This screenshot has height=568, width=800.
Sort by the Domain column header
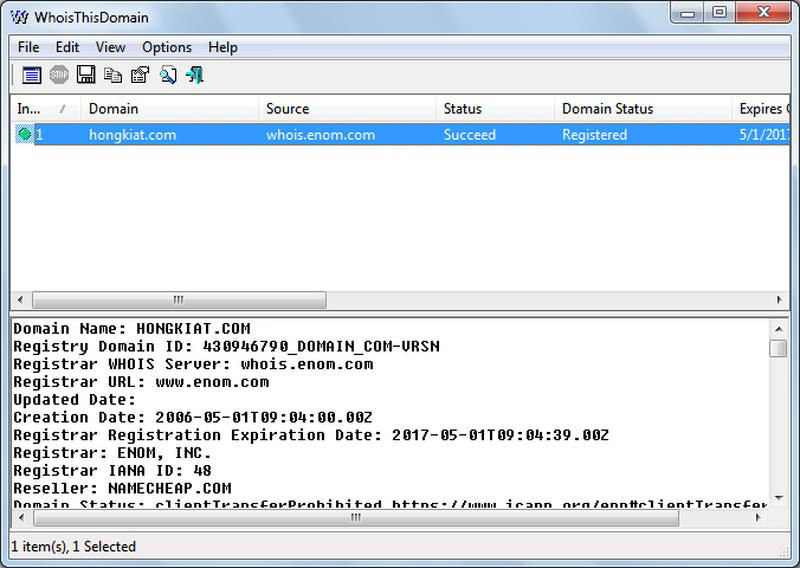pos(169,109)
